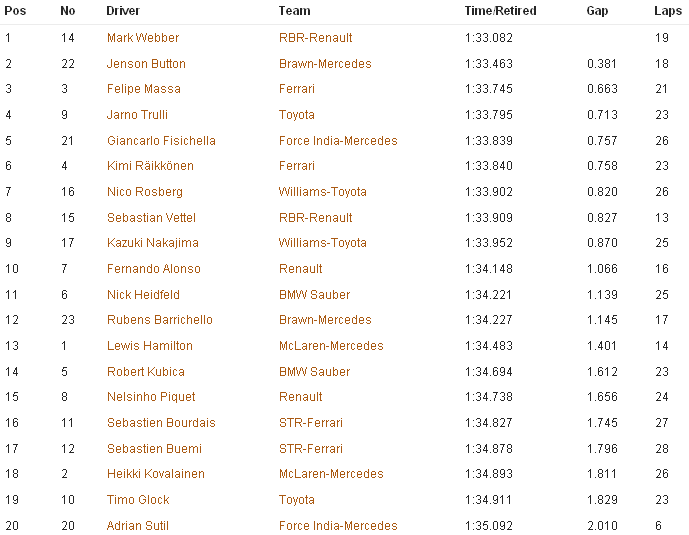Screen dimensions: 689x535
Task: Select Sebastian Vettel link
Action: point(151,217)
